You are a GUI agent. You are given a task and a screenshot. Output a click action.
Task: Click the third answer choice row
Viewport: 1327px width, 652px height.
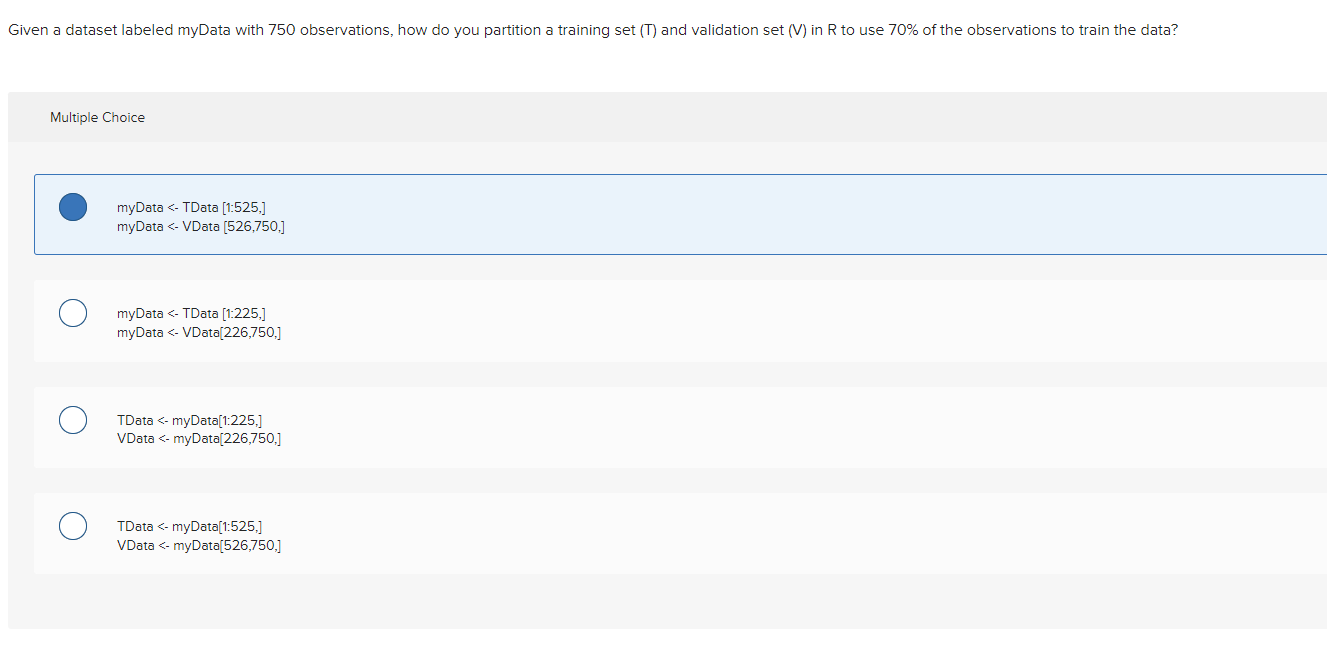click(x=600, y=427)
